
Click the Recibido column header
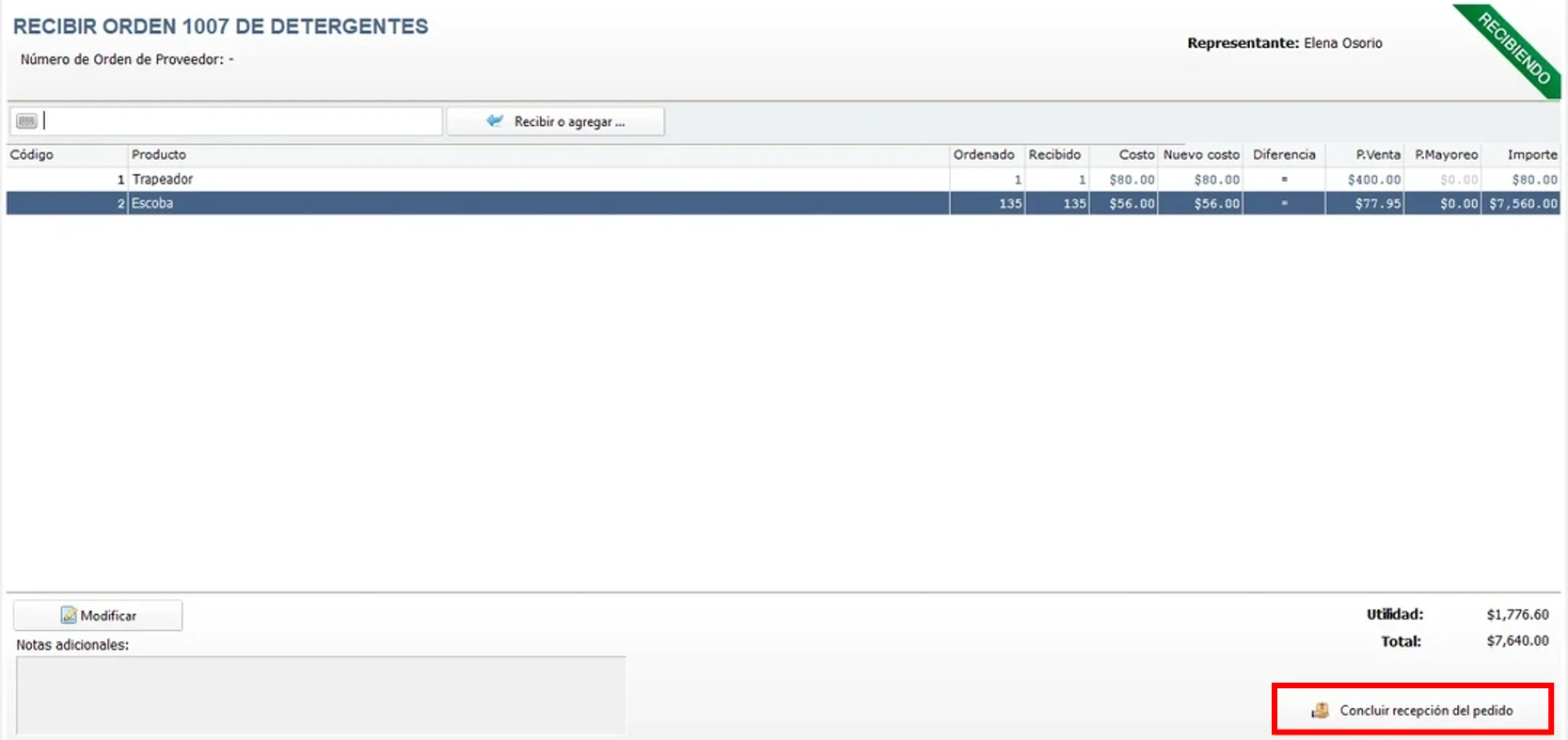(1055, 154)
